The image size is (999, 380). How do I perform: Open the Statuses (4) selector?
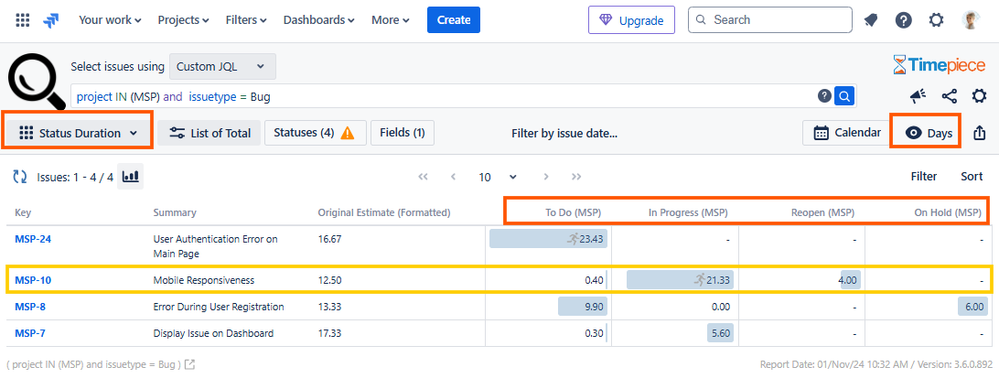[x=315, y=133]
